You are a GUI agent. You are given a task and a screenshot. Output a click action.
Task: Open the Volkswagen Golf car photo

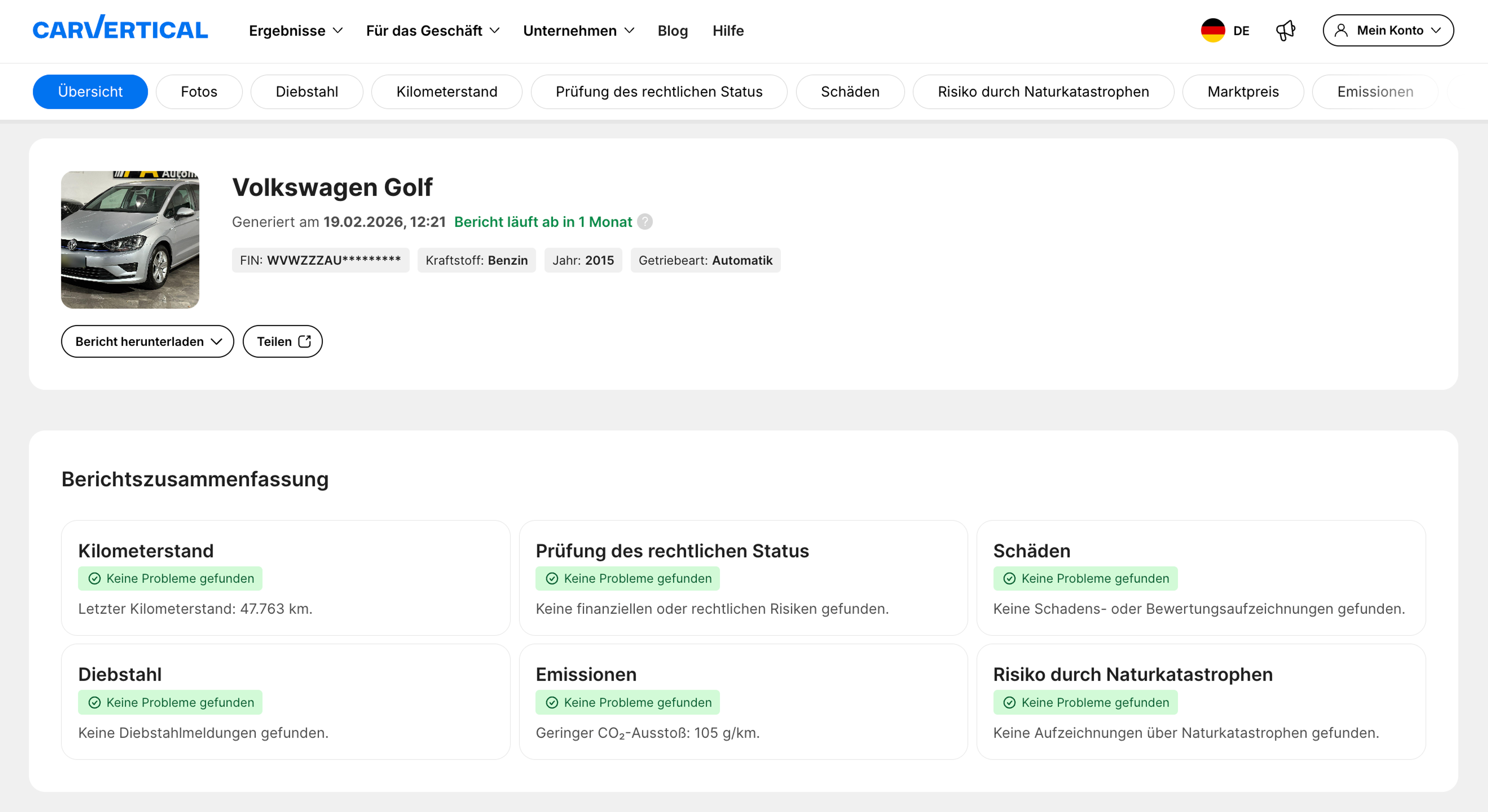click(130, 240)
